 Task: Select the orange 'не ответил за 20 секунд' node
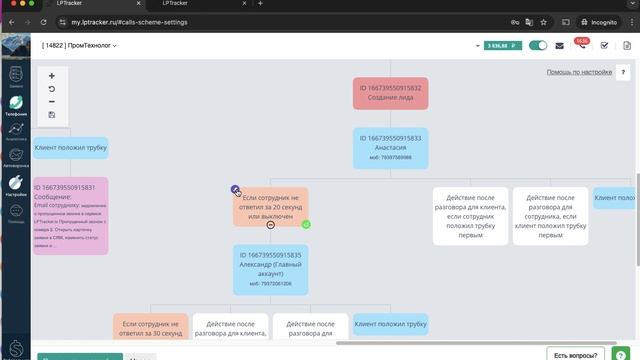(271, 207)
